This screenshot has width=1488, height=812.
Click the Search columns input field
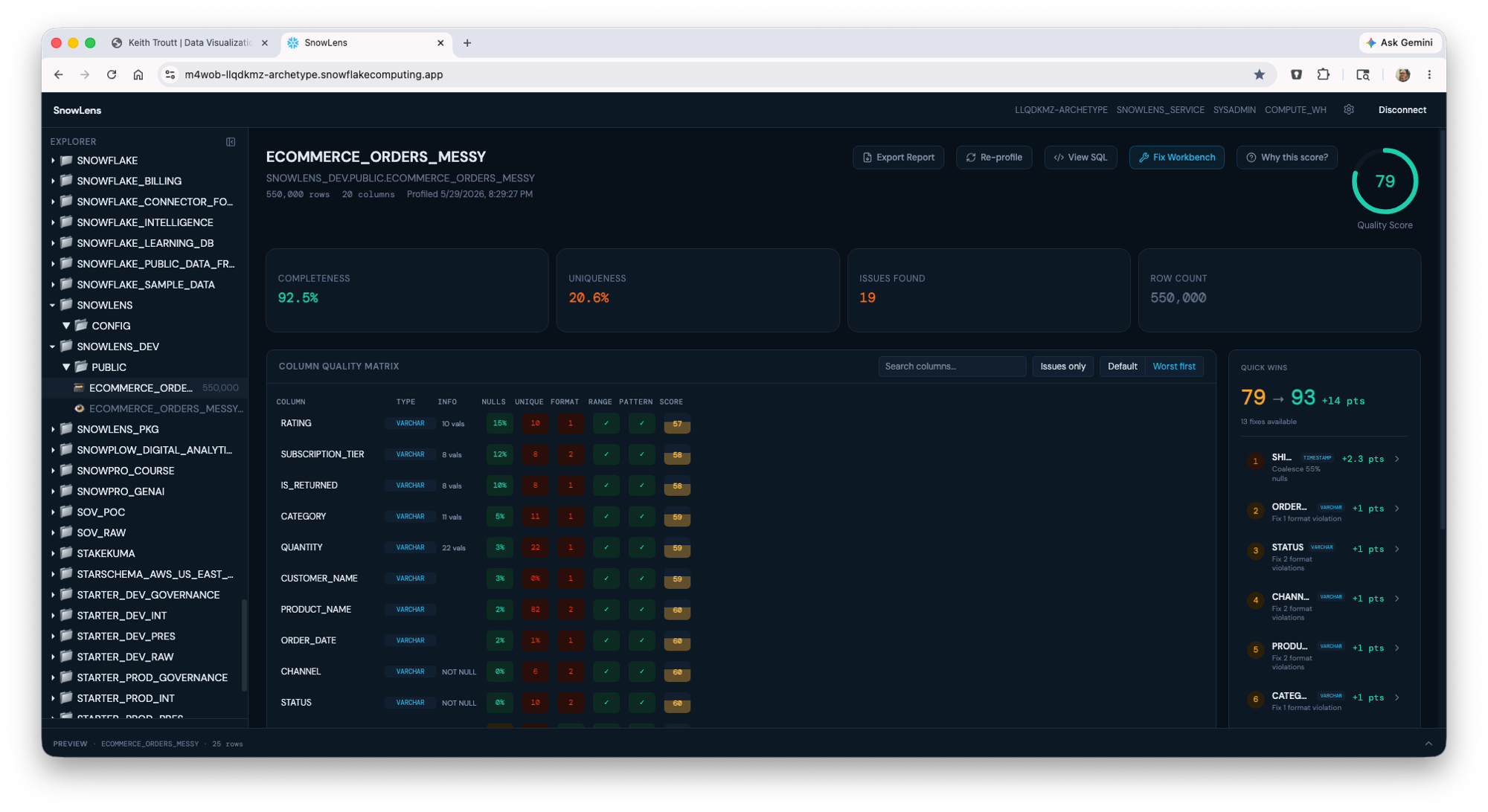(952, 366)
